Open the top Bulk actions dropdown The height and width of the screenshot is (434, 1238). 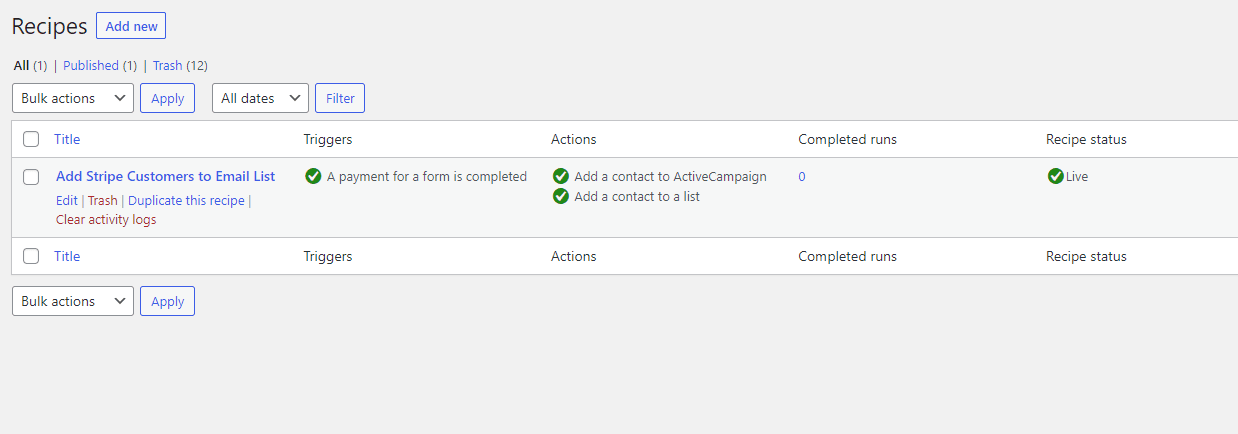[72, 98]
